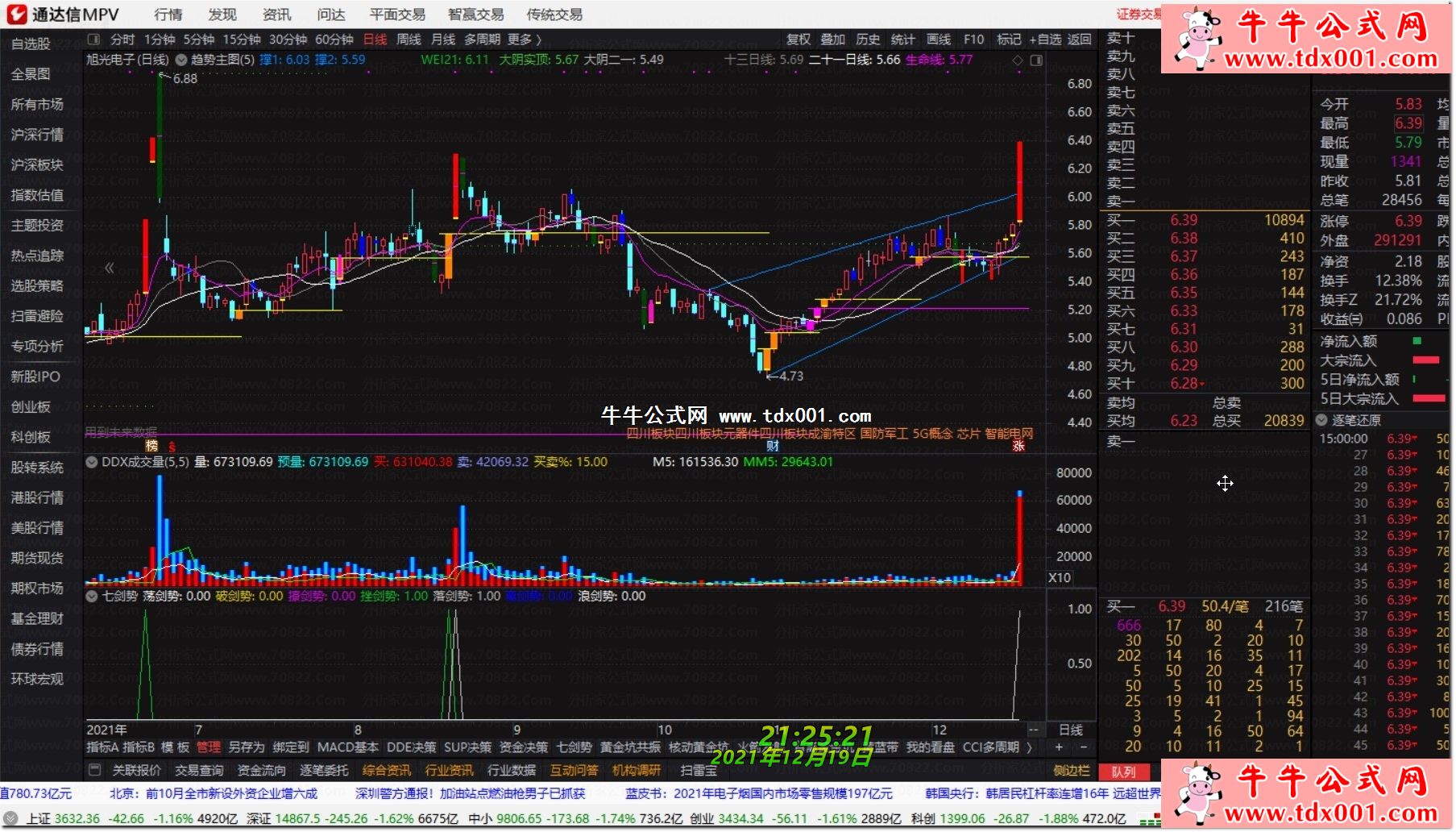Image resolution: width=1456 pixels, height=832 pixels.
Task: Click the 深圳警方通报 news headline
Action: pyautogui.click(x=471, y=793)
